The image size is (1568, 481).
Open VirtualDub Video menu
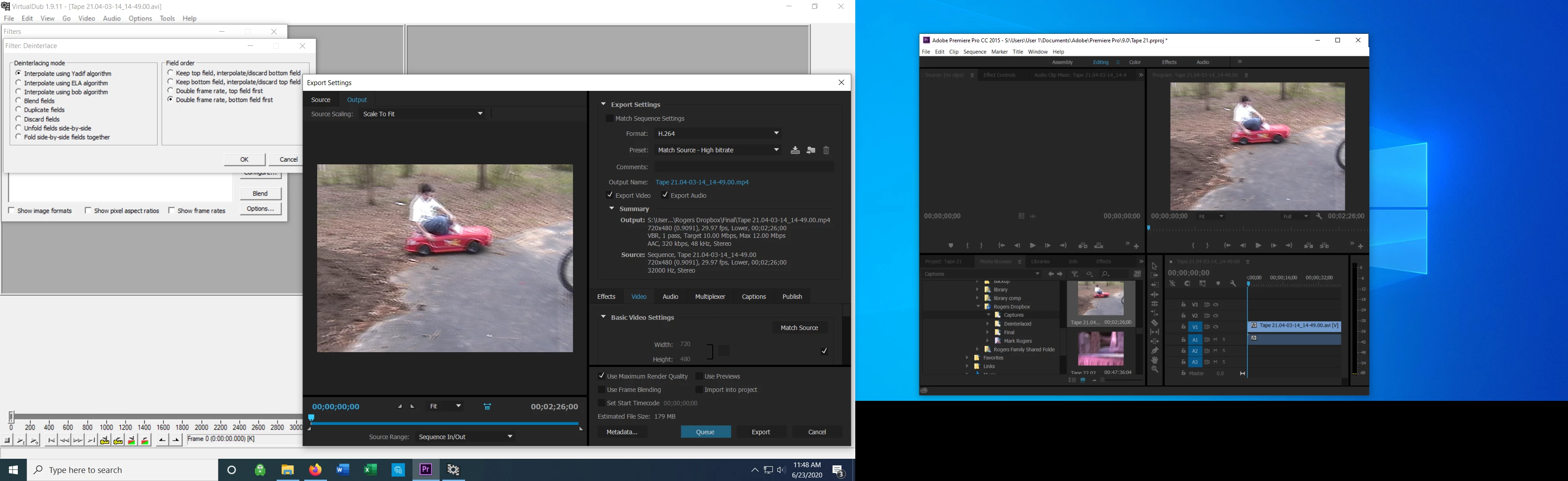click(x=86, y=19)
